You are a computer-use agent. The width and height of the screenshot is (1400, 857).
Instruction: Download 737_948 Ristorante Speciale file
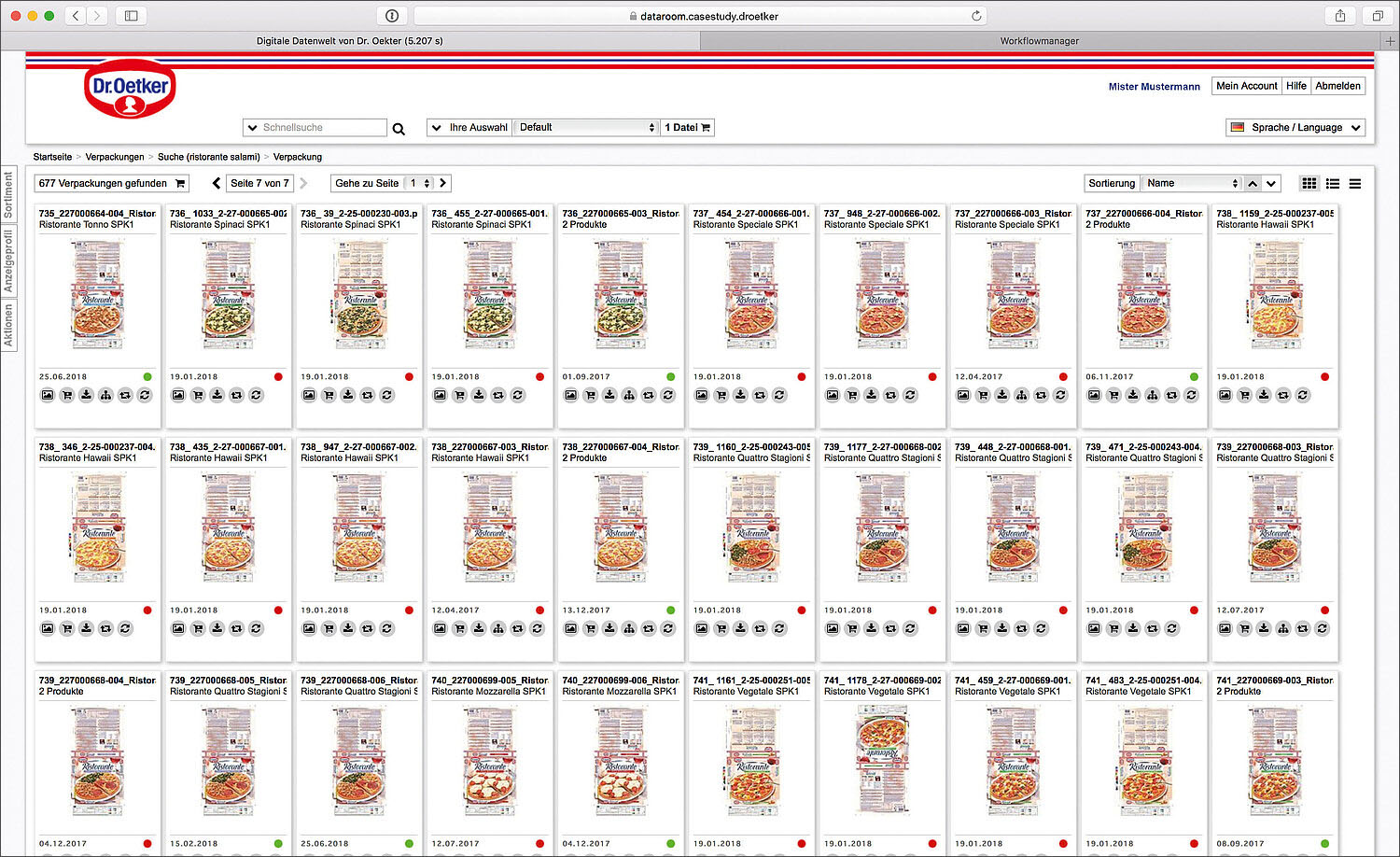click(871, 395)
